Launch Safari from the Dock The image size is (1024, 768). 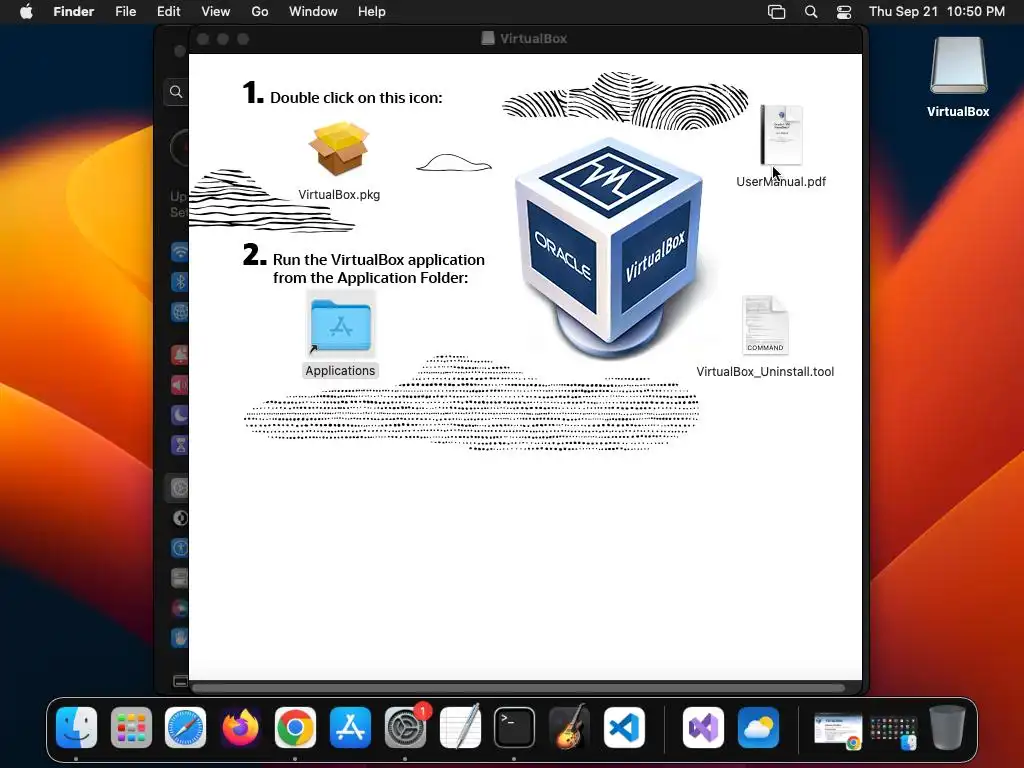pos(185,728)
